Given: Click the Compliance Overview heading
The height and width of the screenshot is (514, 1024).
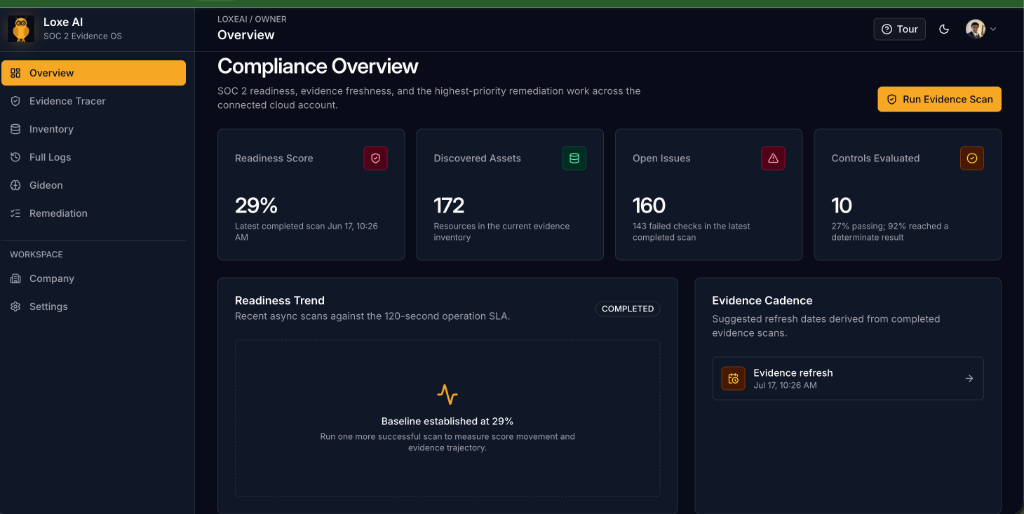Looking at the screenshot, I should click(x=318, y=67).
